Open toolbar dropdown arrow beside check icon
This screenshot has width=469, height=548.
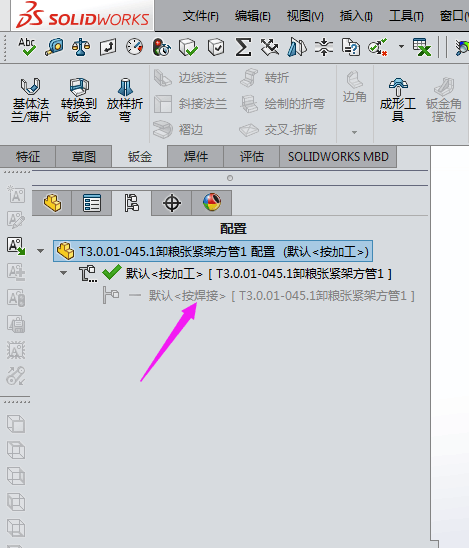[401, 46]
